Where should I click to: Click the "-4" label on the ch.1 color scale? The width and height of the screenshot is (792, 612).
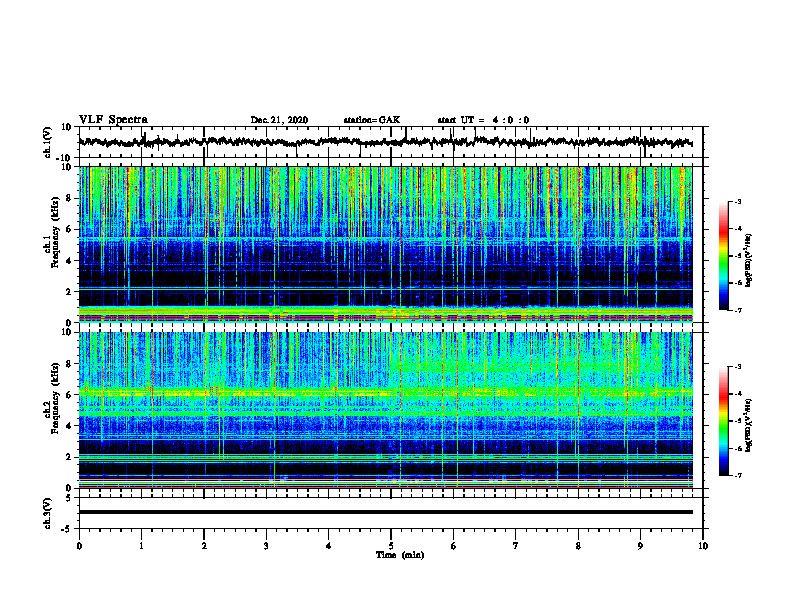click(737, 229)
